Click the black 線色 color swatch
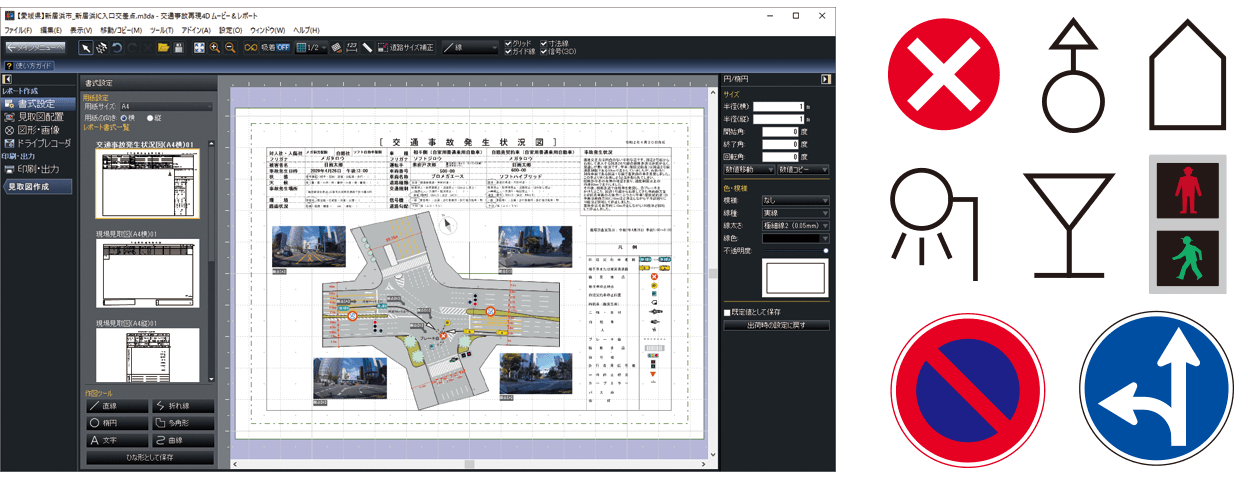Viewport: 1248px width, 490px height. click(796, 239)
